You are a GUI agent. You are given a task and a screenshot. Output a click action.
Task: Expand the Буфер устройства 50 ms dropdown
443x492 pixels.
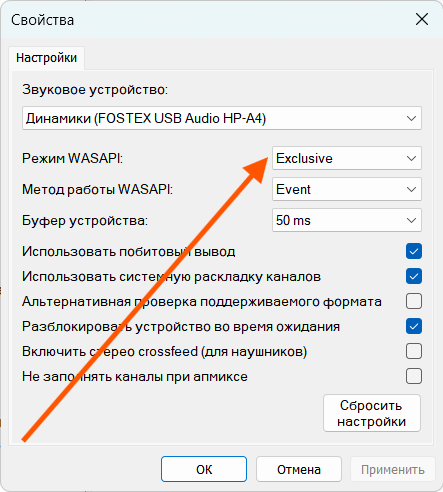coord(347,220)
